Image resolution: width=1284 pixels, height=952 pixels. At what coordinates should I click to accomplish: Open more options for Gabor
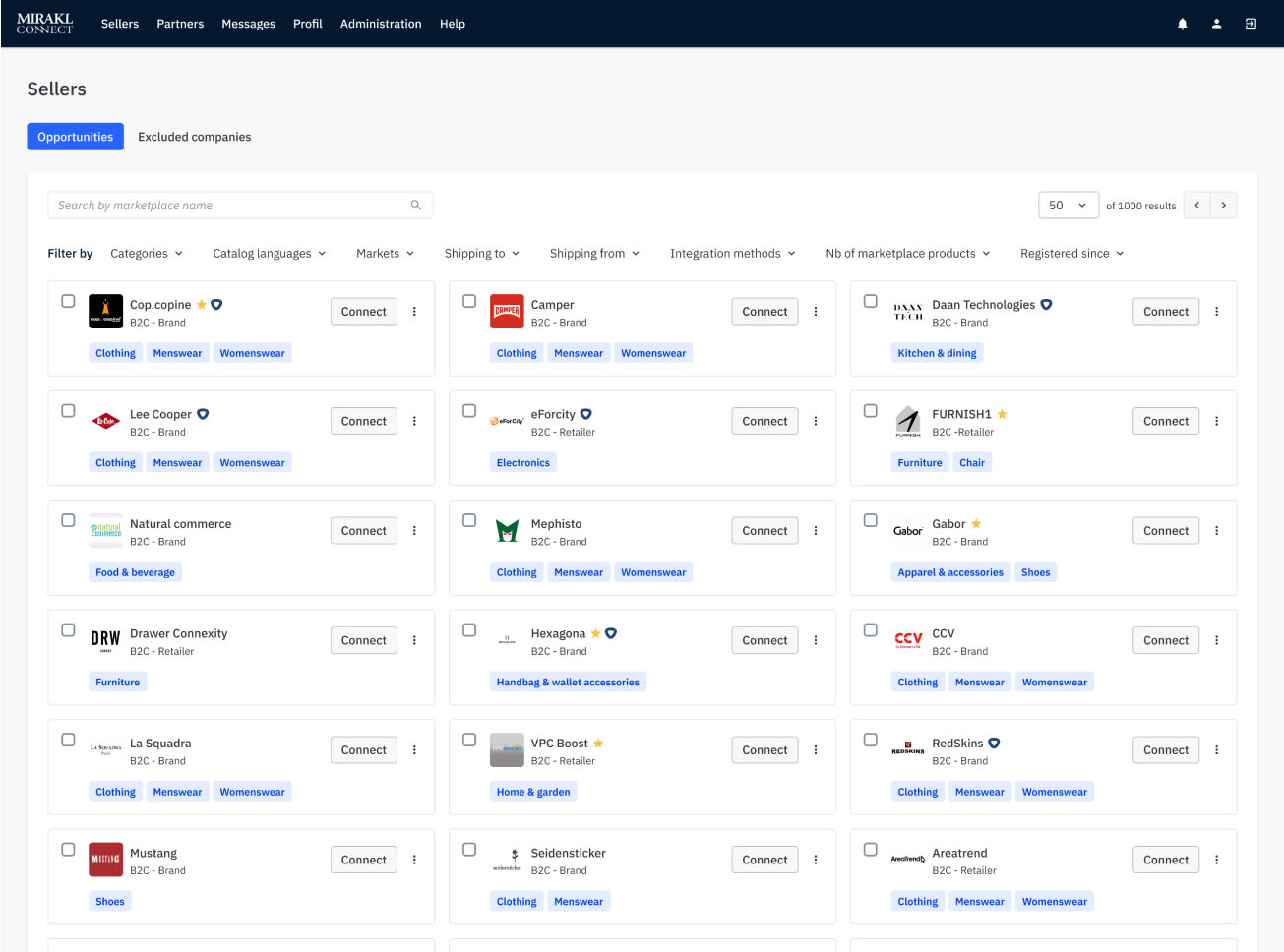pyautogui.click(x=1217, y=531)
